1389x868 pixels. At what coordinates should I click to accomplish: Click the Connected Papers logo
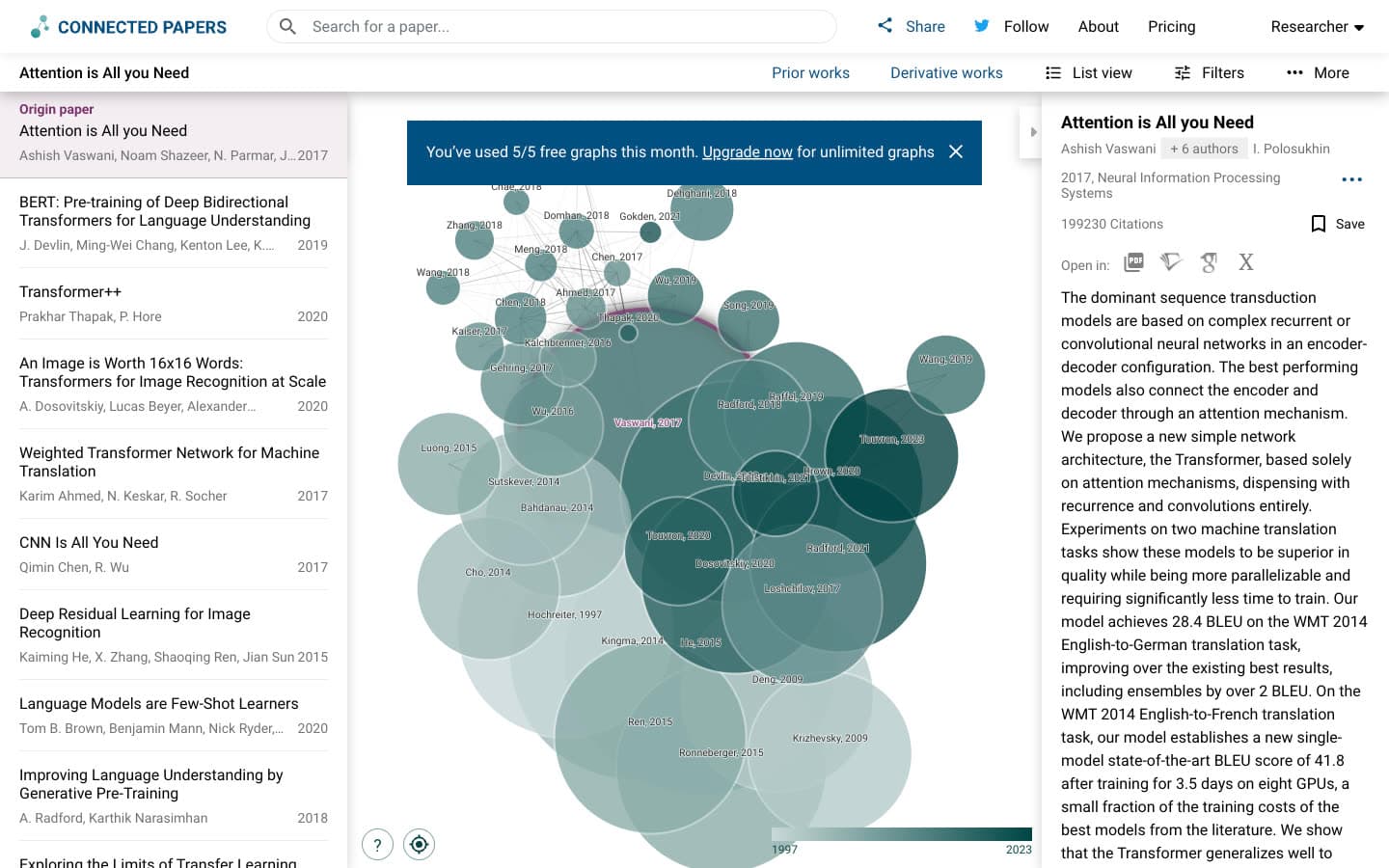(x=128, y=27)
